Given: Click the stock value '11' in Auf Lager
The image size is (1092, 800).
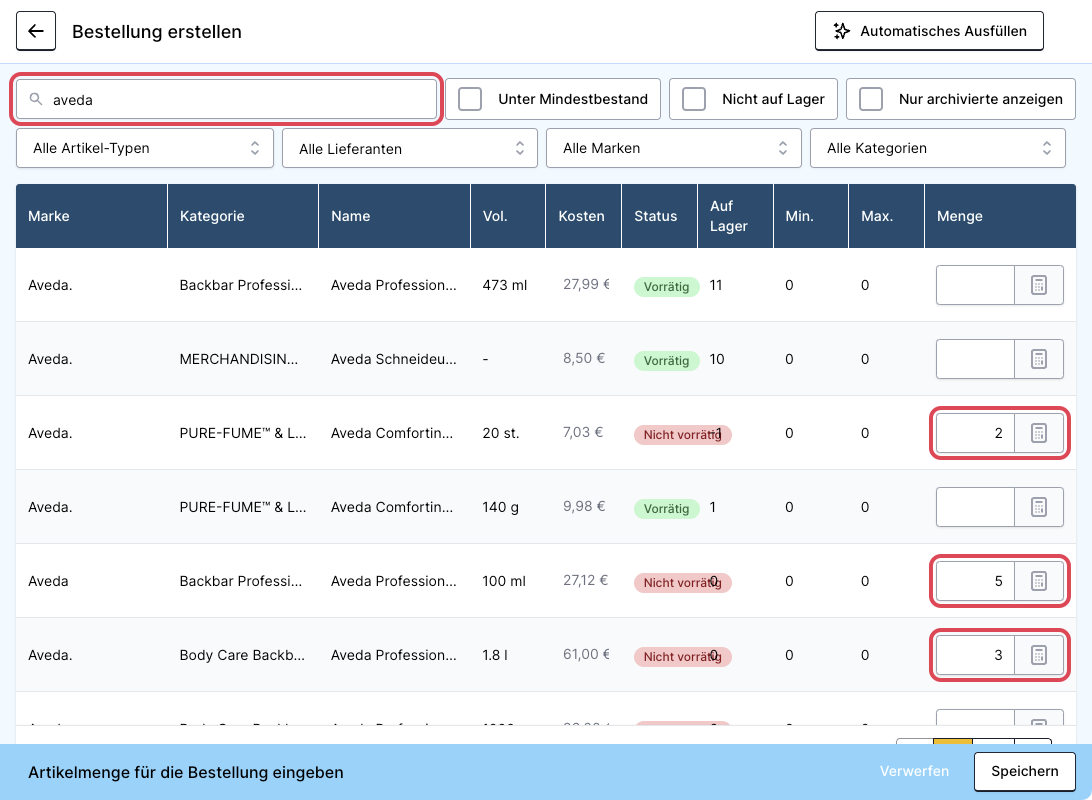Looking at the screenshot, I should click(x=716, y=285).
